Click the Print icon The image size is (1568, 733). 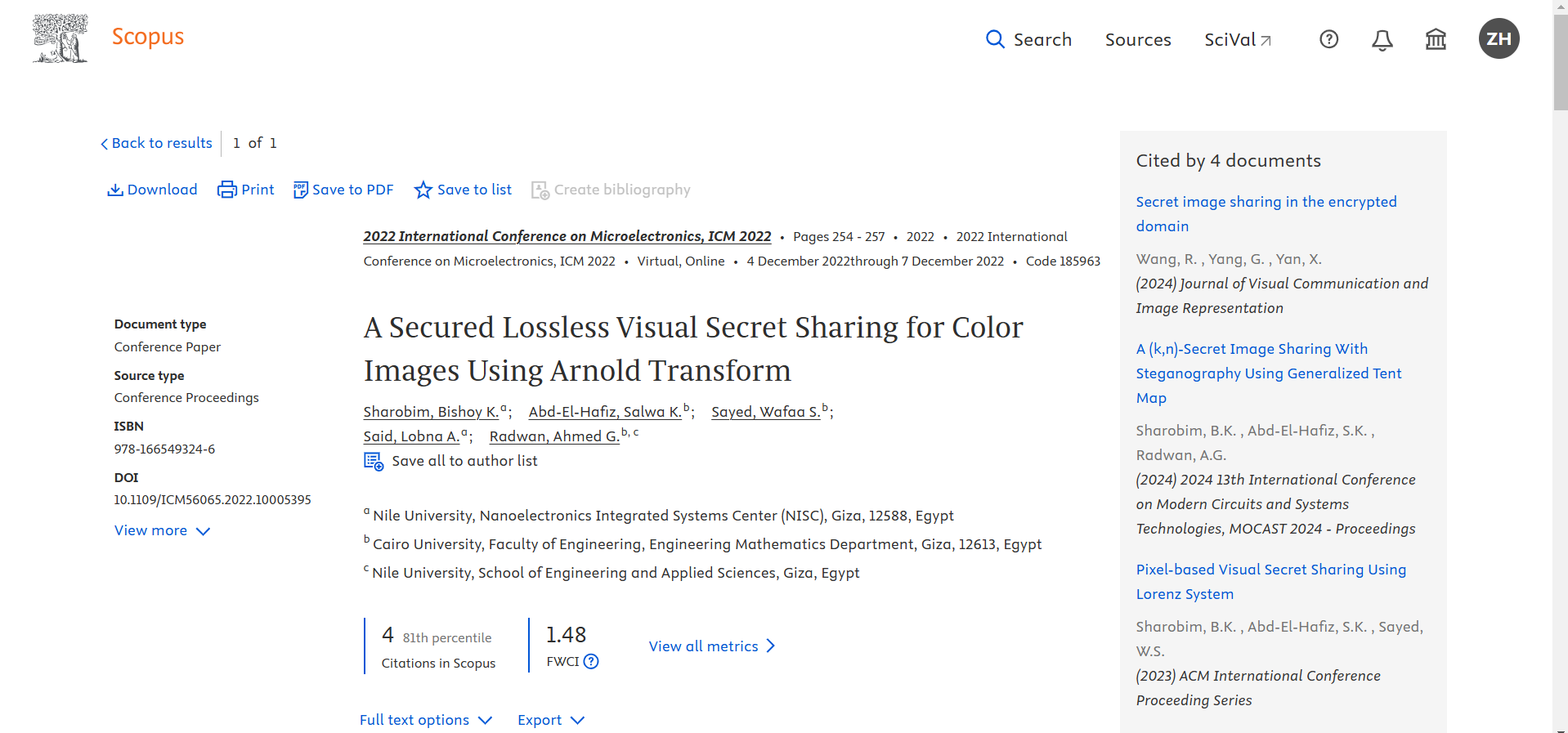point(226,190)
